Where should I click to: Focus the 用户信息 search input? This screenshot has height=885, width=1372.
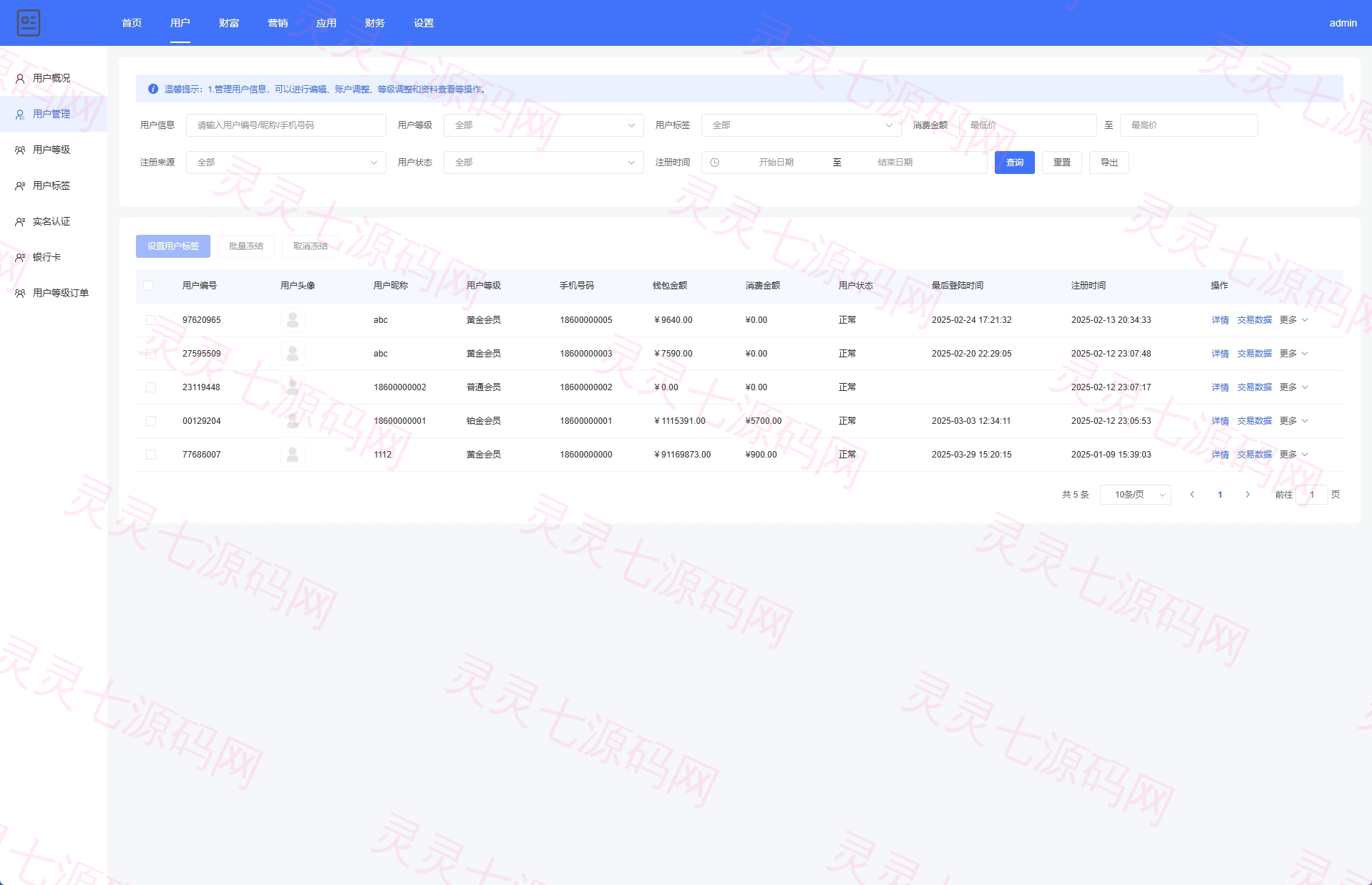(286, 125)
